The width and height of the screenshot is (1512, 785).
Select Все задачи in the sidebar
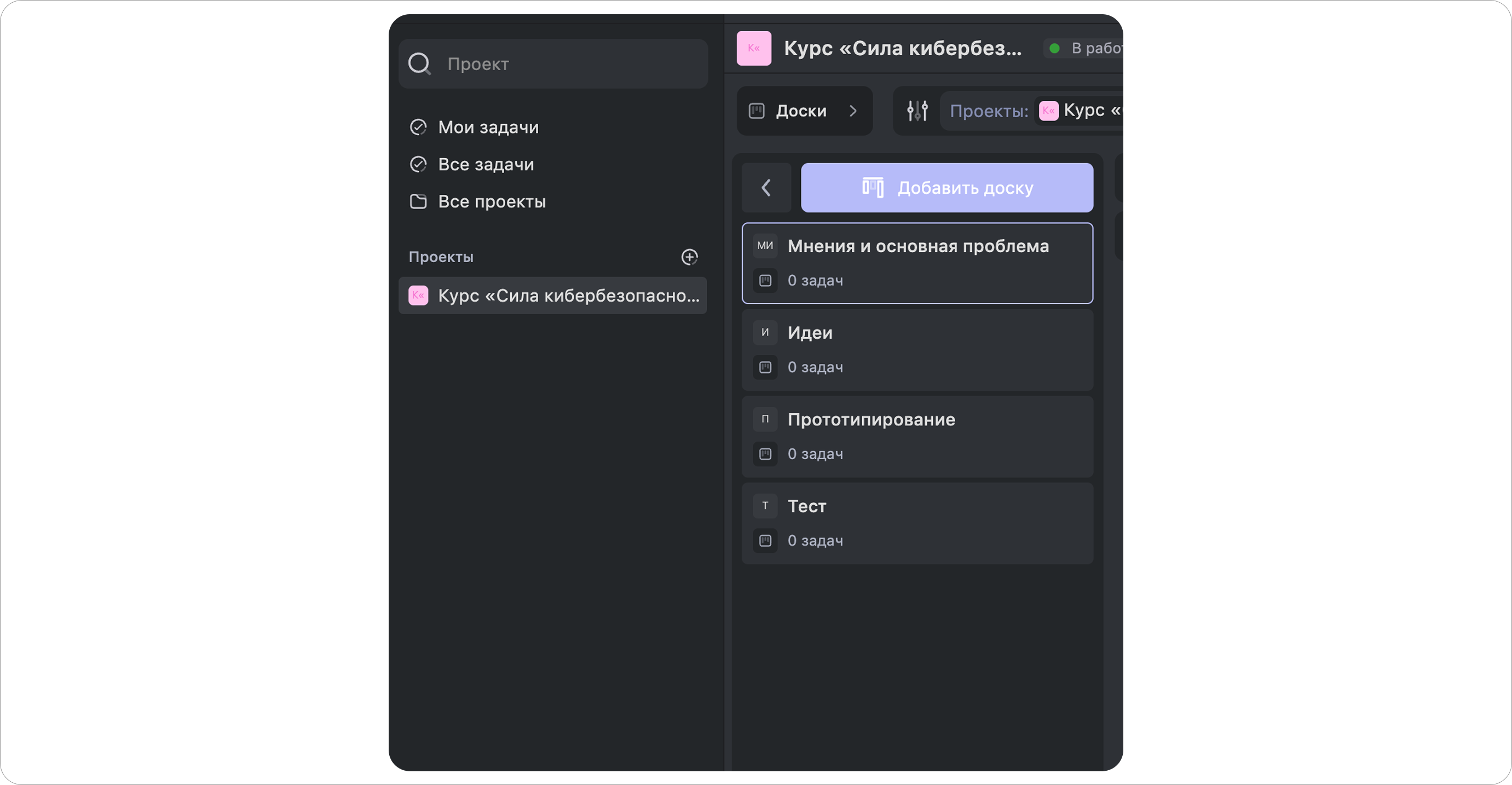[486, 164]
